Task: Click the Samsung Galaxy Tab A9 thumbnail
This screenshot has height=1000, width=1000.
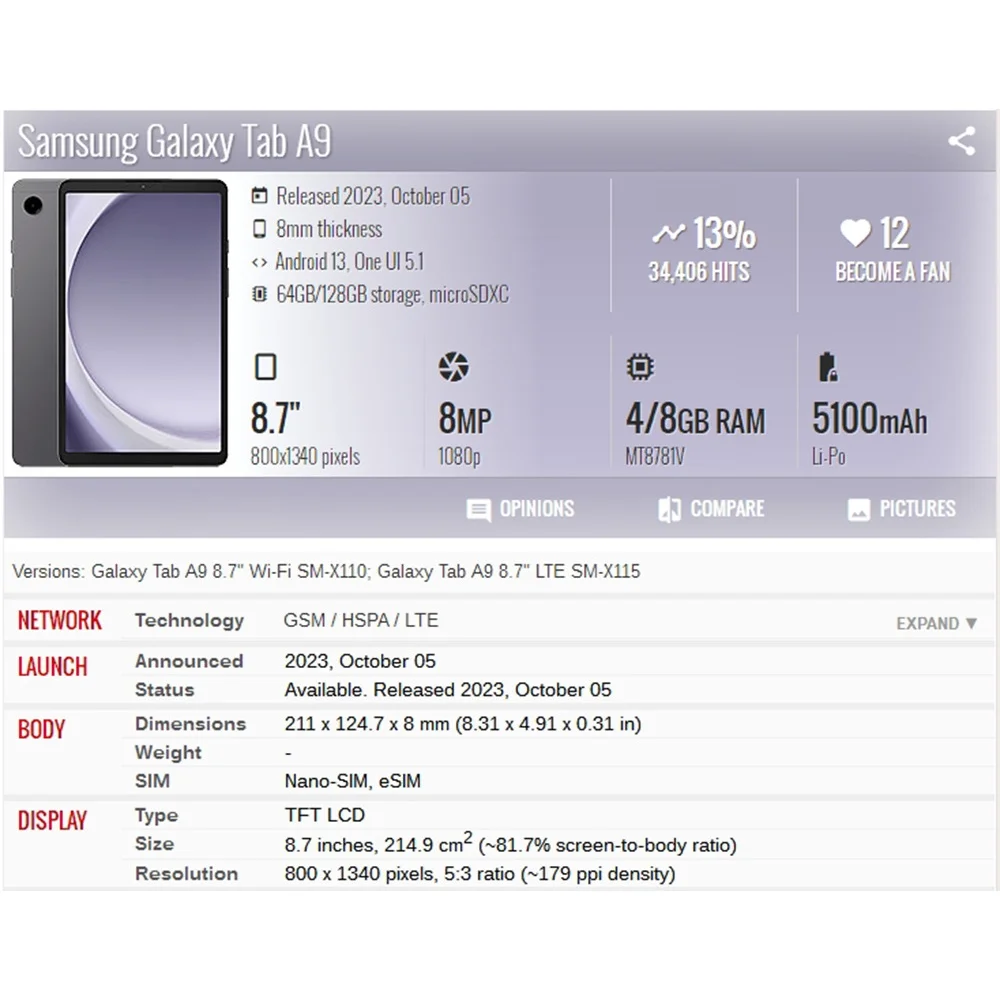Action: [x=120, y=323]
